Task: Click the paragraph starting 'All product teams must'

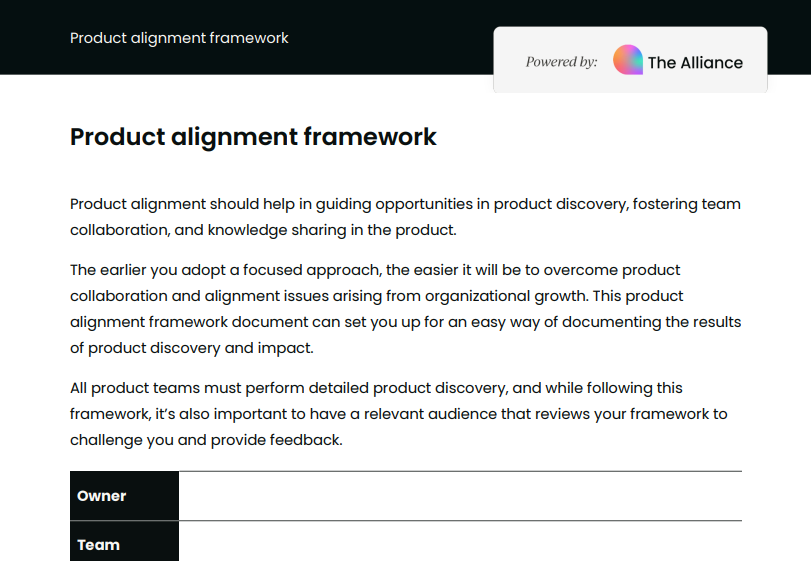Action: (399, 414)
